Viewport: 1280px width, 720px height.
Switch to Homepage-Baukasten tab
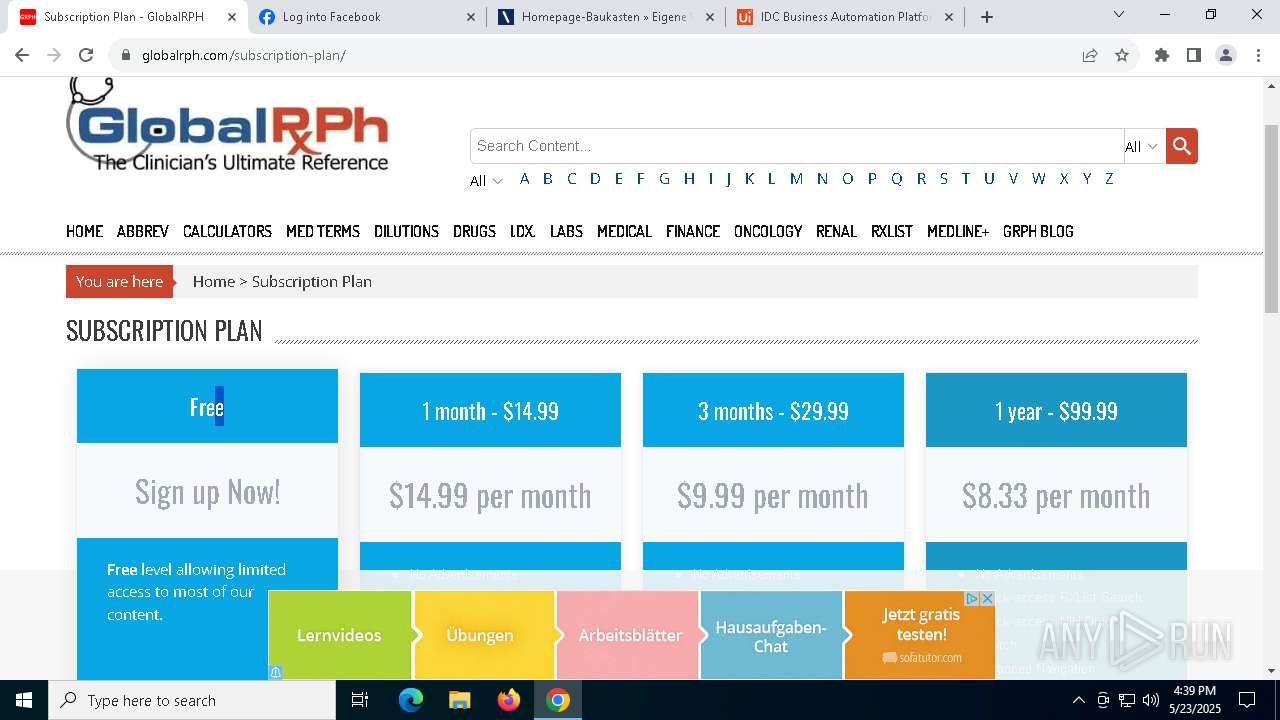pyautogui.click(x=608, y=17)
